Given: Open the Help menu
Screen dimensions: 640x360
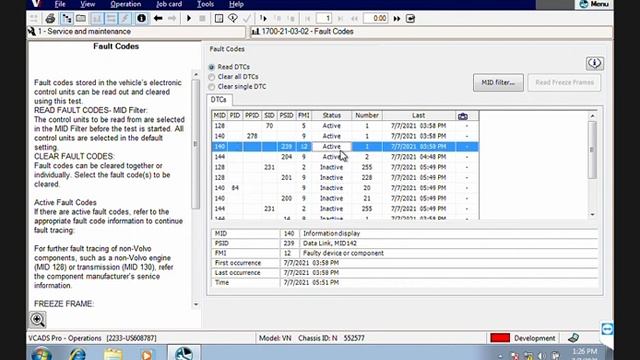Looking at the screenshot, I should click(x=236, y=4).
